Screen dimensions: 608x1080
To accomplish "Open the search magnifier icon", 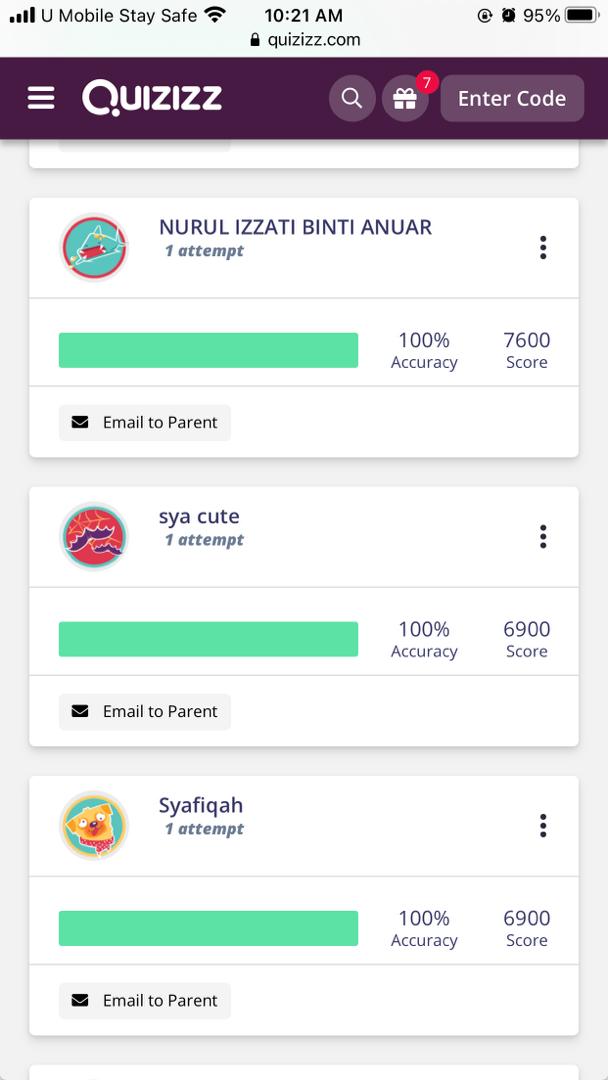I will (351, 98).
